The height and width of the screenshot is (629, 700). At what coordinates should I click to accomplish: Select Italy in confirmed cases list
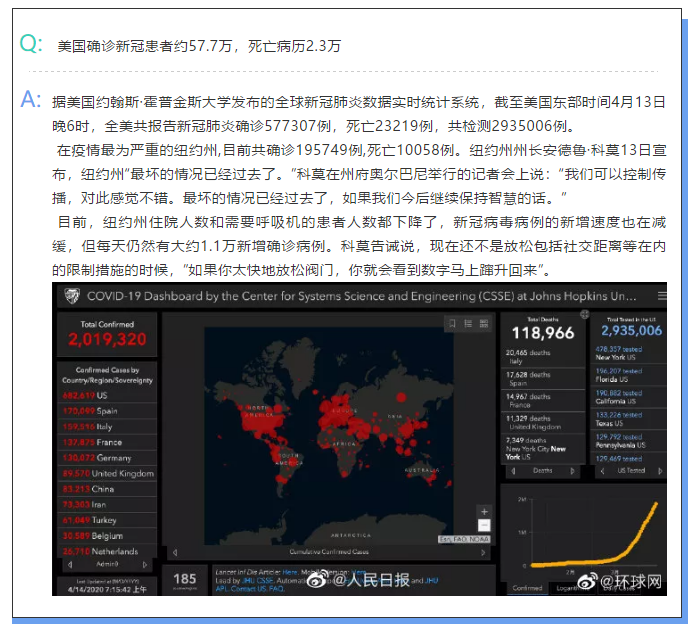click(x=107, y=427)
